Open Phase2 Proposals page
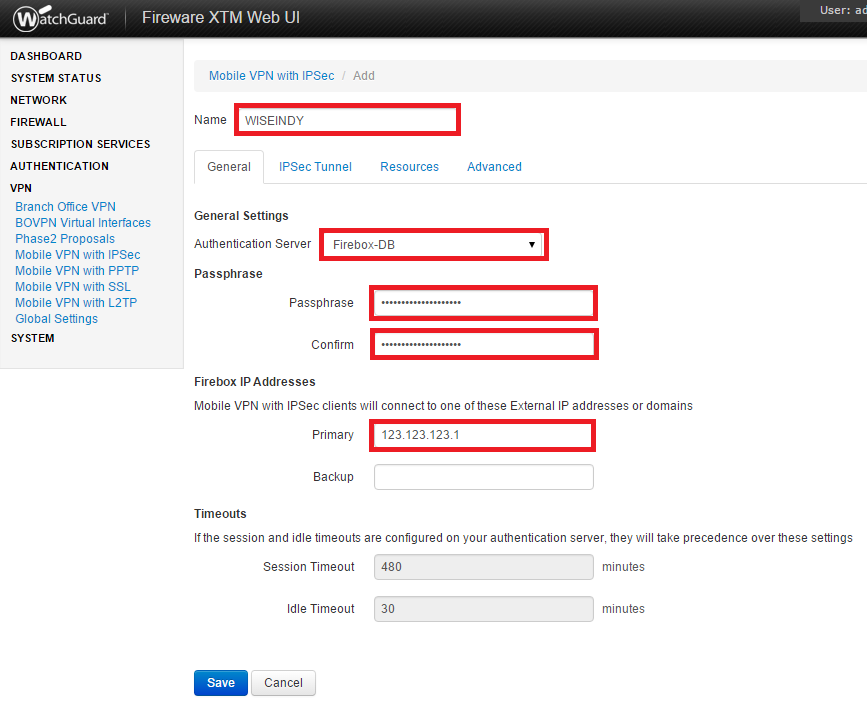 [65, 239]
